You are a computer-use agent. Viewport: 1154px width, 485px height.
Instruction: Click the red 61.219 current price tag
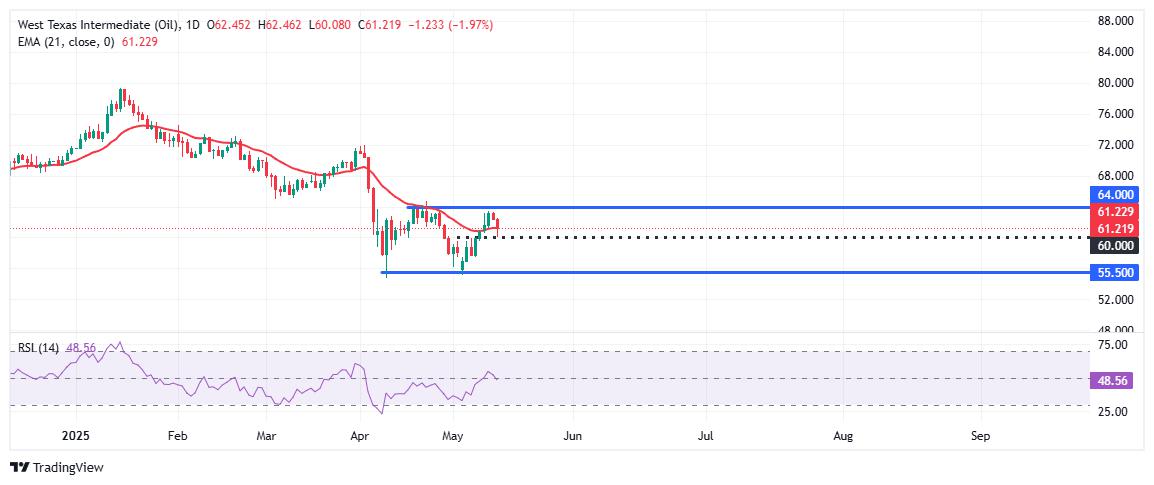tap(1114, 228)
